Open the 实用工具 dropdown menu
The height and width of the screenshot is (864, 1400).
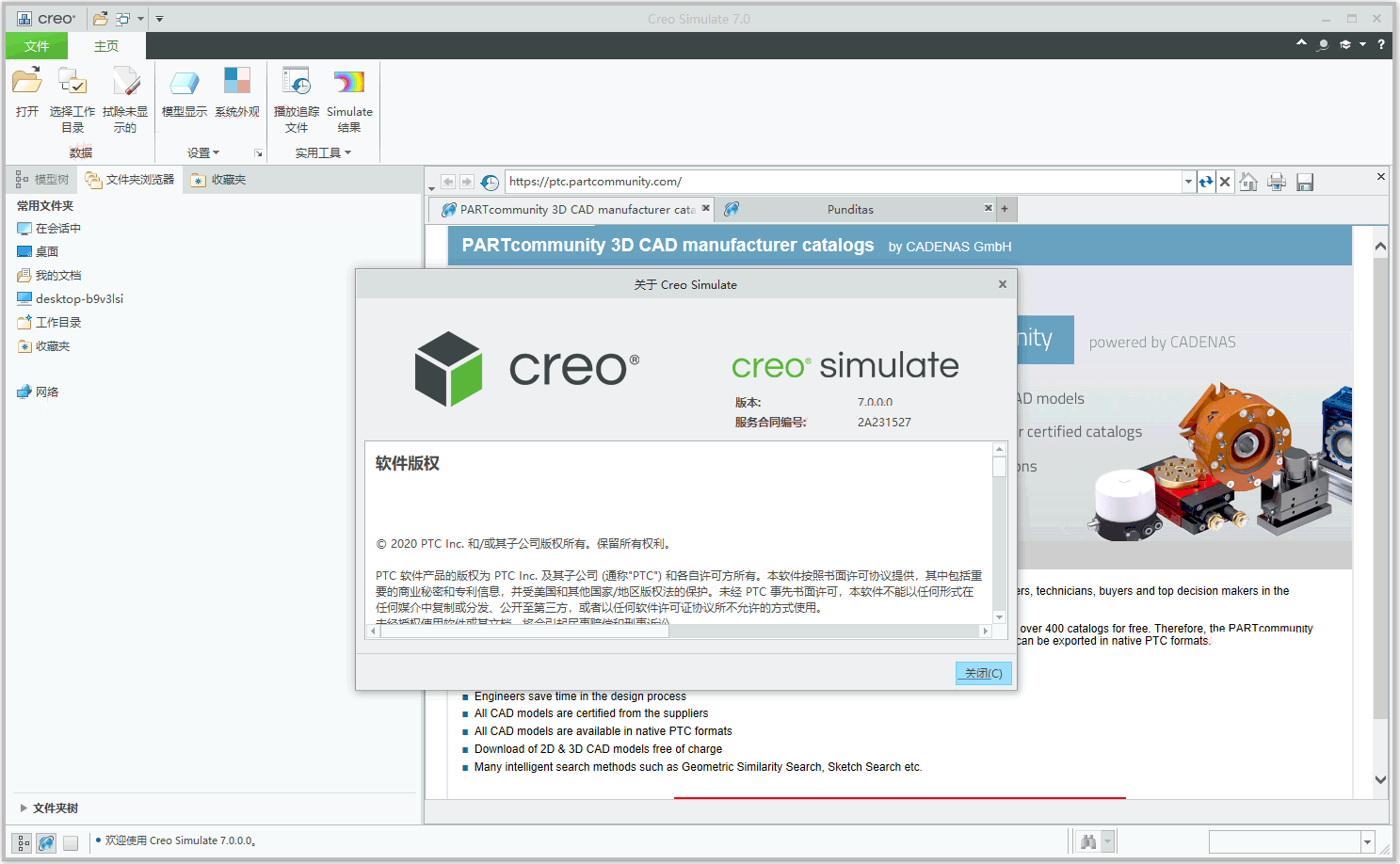[323, 152]
